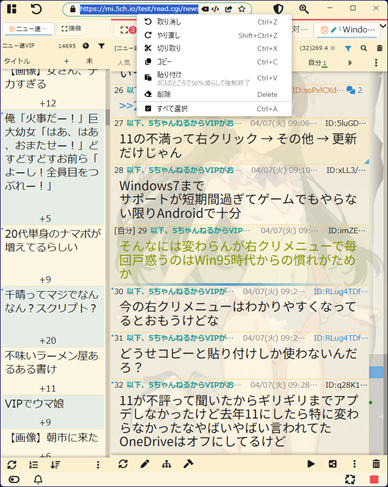Choose コピー (Copy) in context menu
The width and height of the screenshot is (388, 487).
click(x=214, y=62)
